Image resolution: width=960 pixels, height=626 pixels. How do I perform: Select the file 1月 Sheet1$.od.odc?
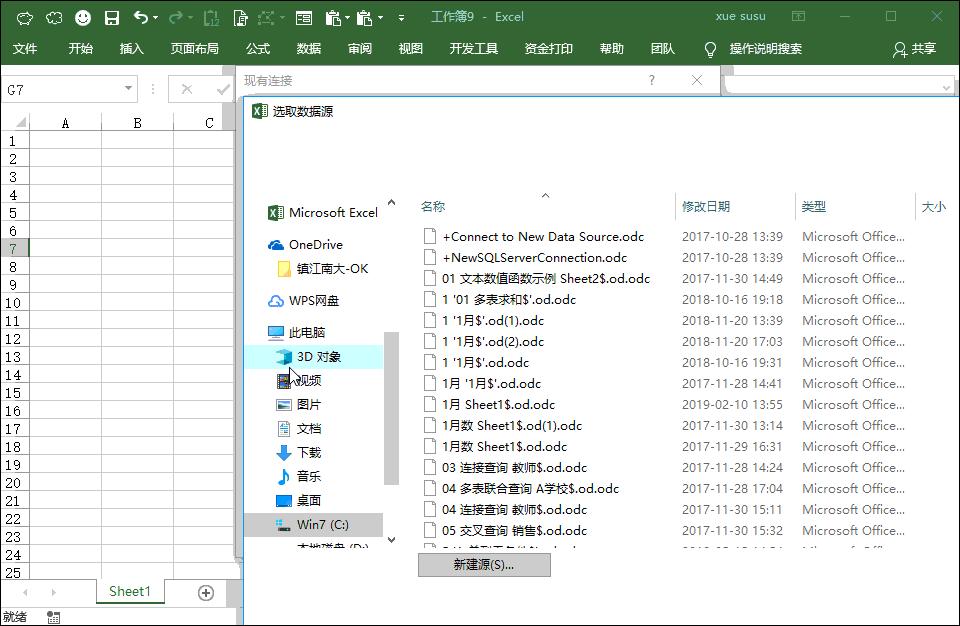click(x=498, y=404)
